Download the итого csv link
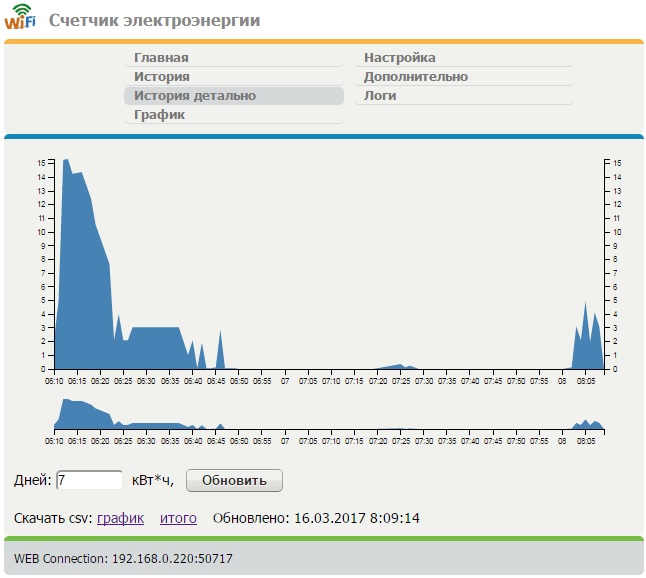This screenshot has height=578, width=646. click(178, 518)
